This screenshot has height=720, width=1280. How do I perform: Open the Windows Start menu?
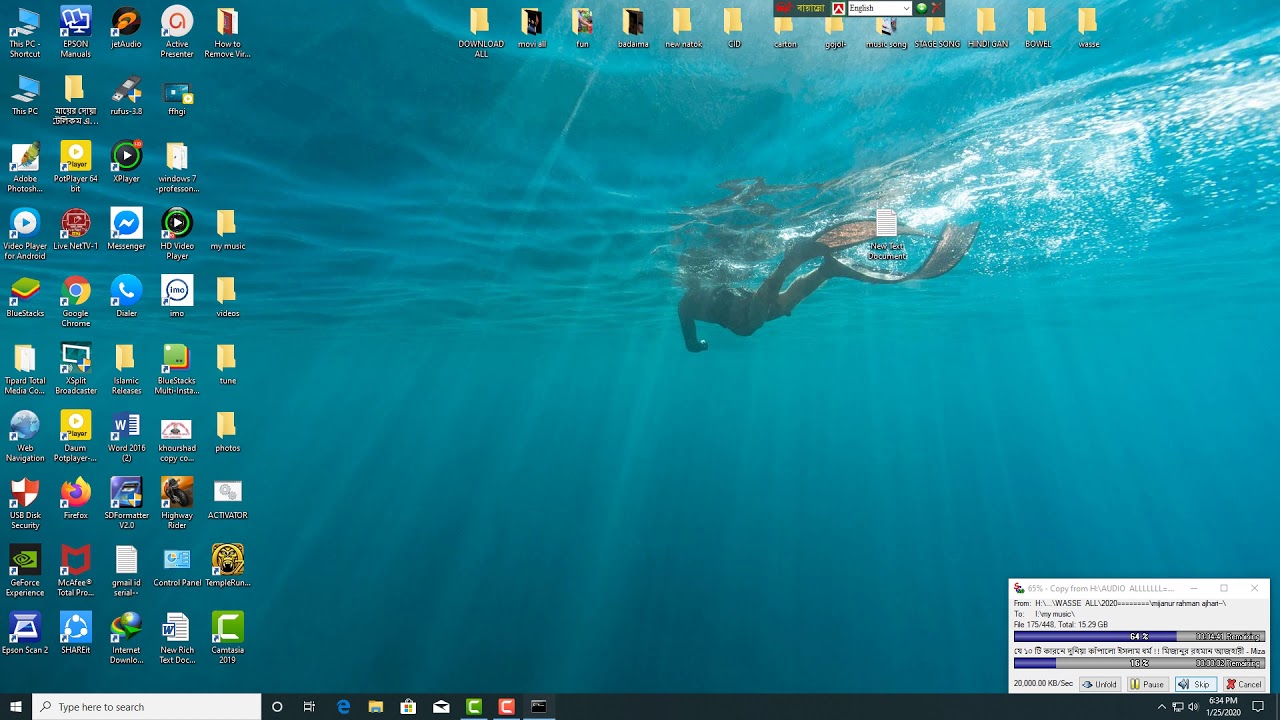pos(16,707)
